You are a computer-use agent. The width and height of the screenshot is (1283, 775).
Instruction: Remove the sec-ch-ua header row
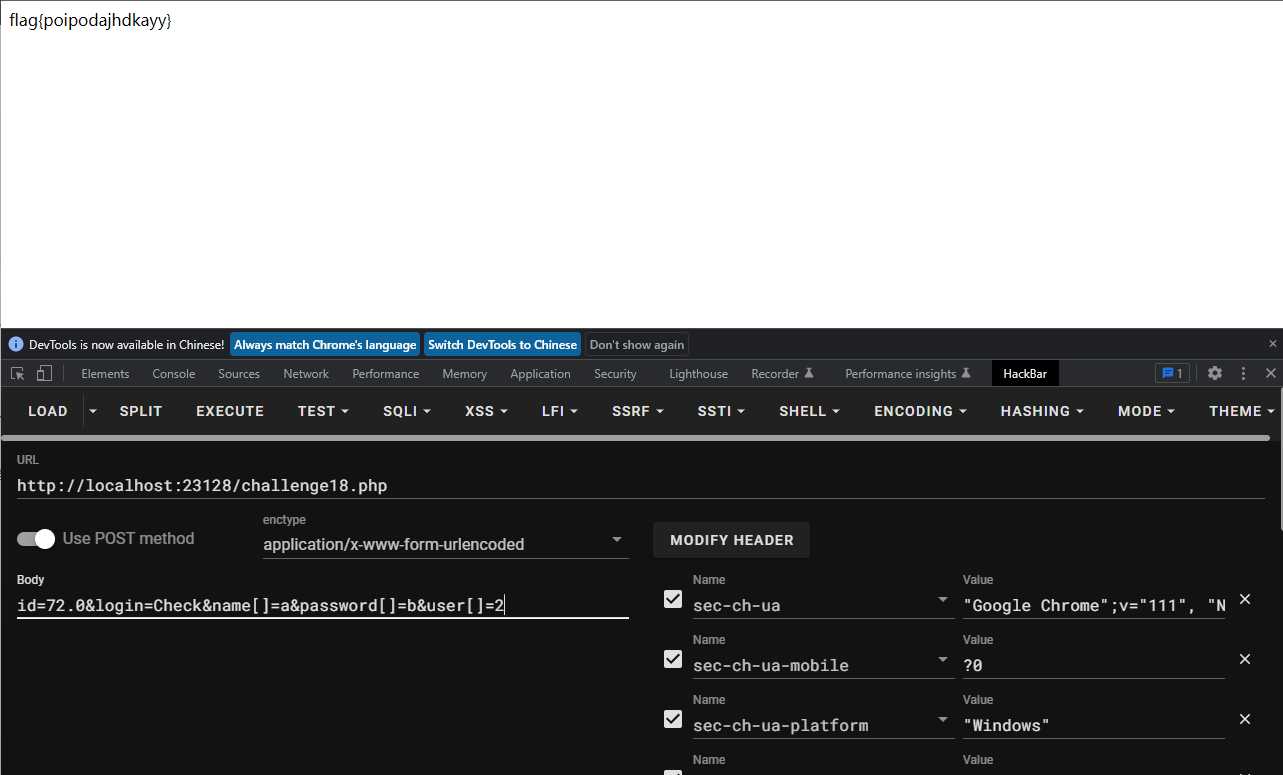point(1245,599)
